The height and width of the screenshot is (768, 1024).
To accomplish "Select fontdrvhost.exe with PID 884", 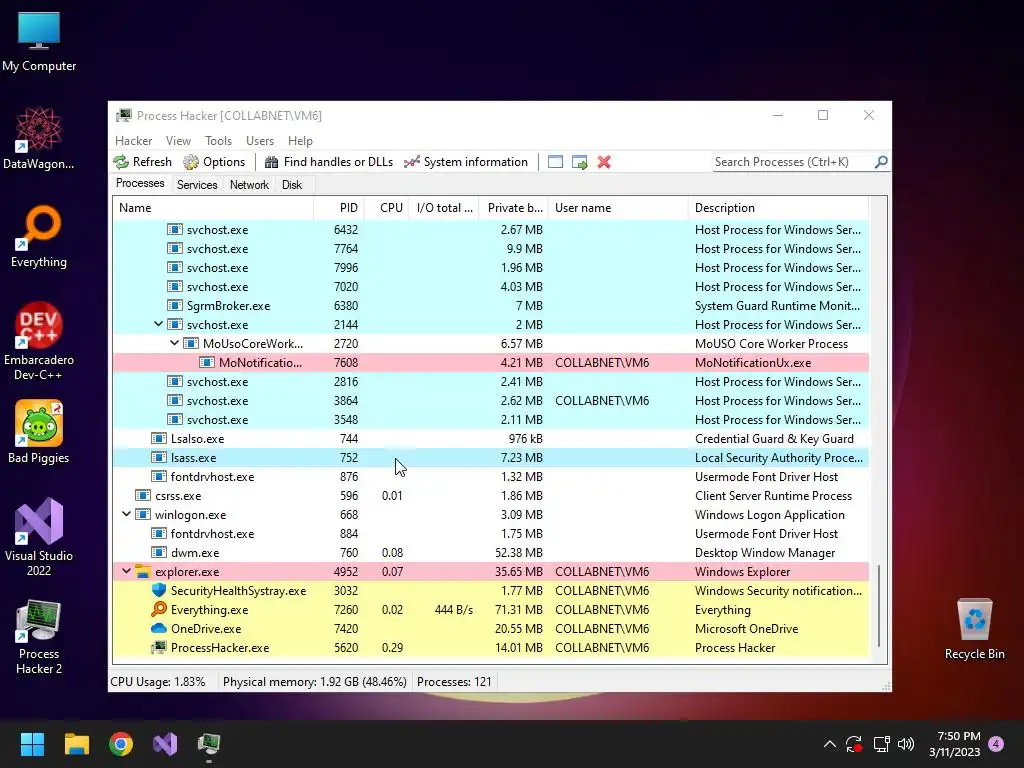I will pos(490,534).
